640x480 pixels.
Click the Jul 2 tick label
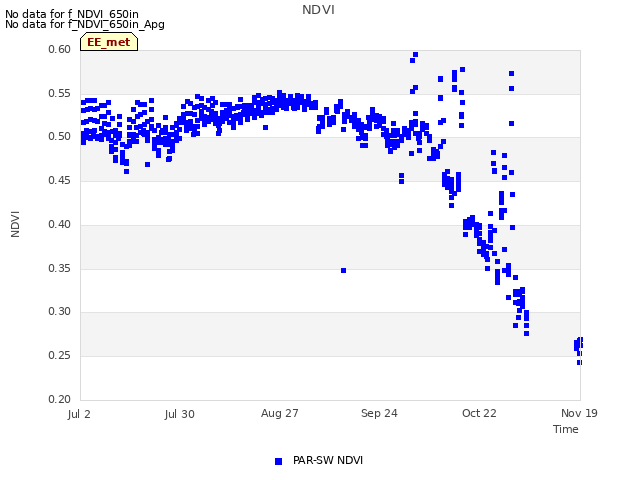tap(79, 414)
